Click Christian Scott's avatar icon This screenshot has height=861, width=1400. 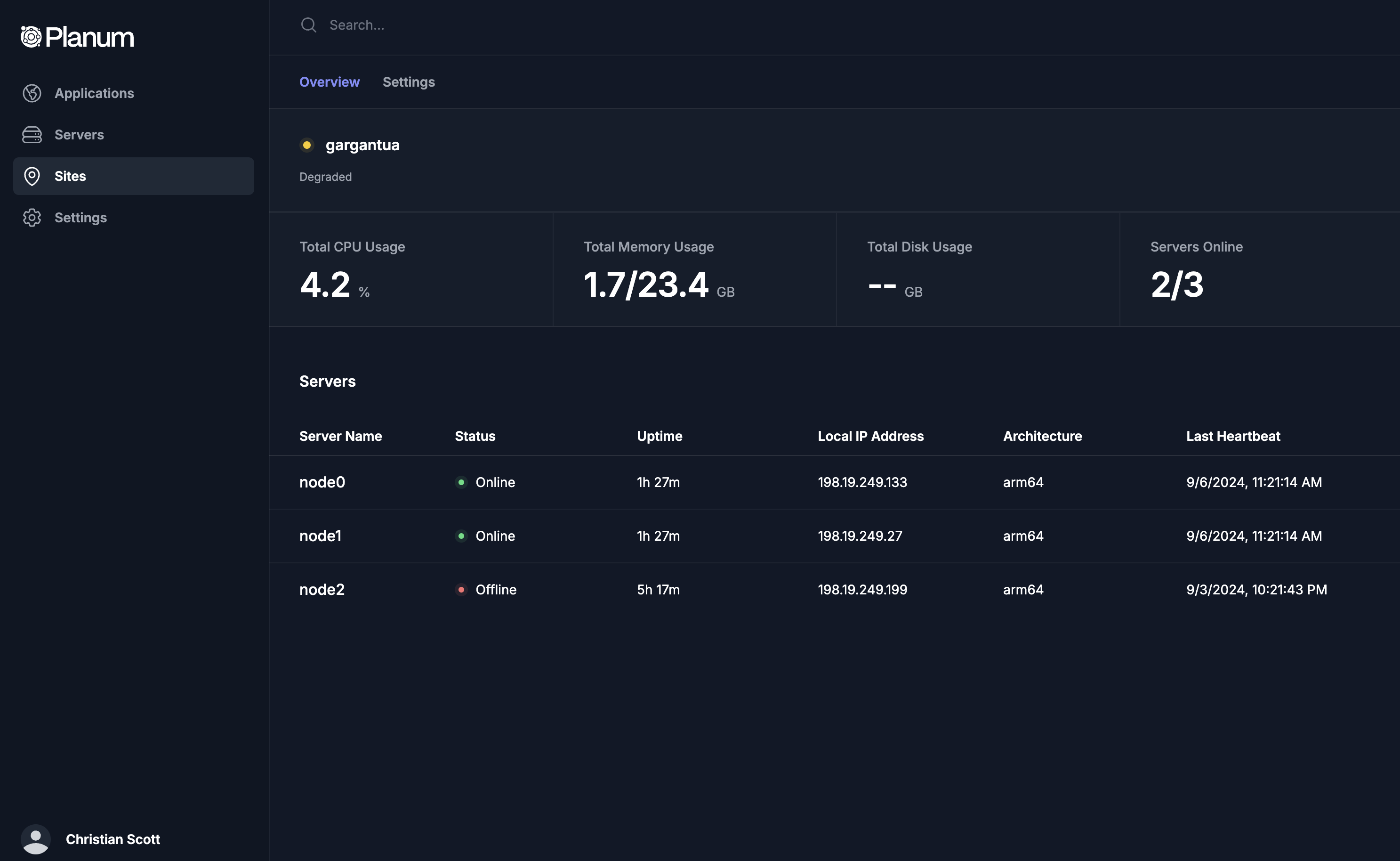click(35, 839)
